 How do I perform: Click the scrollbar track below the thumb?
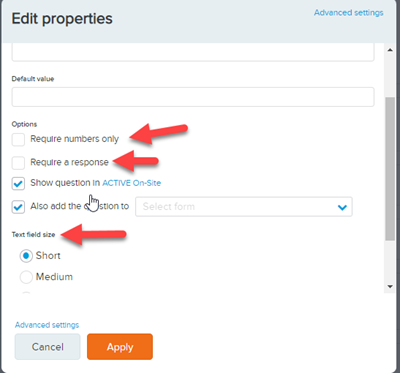[390, 261]
